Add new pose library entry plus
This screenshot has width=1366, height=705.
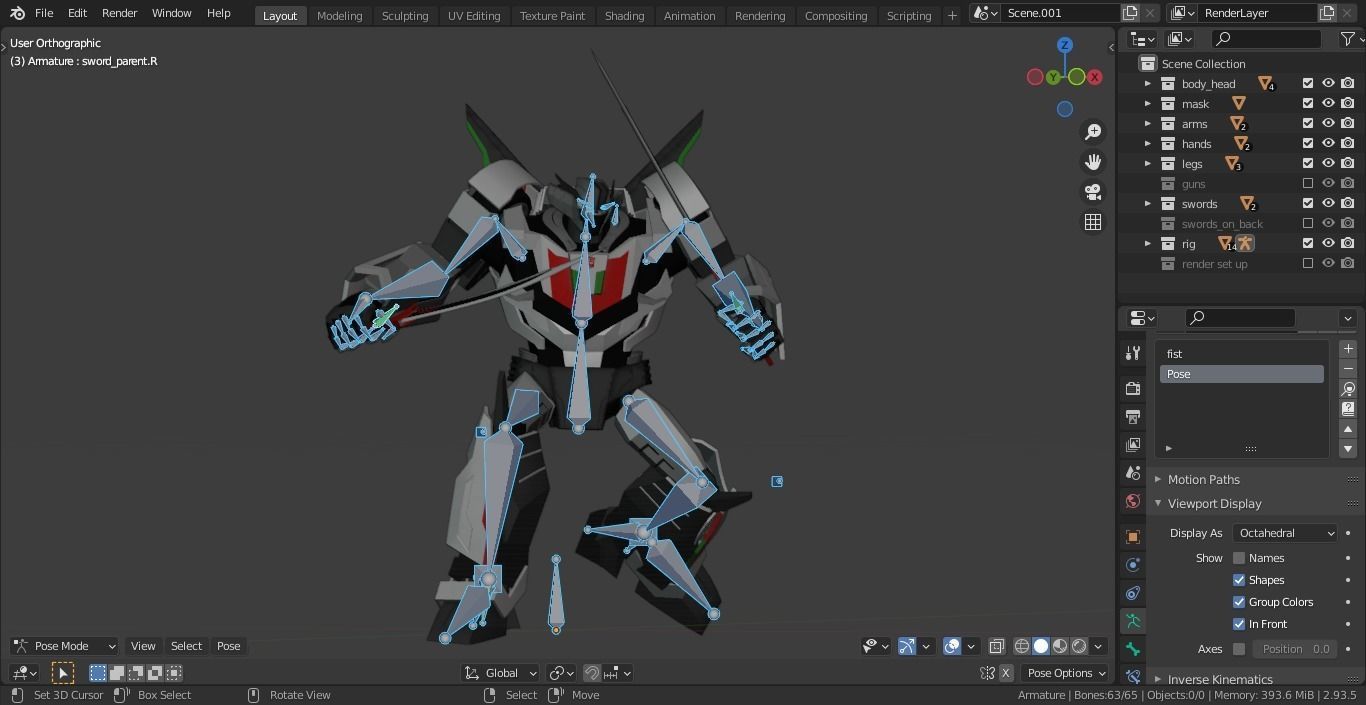tap(1348, 349)
